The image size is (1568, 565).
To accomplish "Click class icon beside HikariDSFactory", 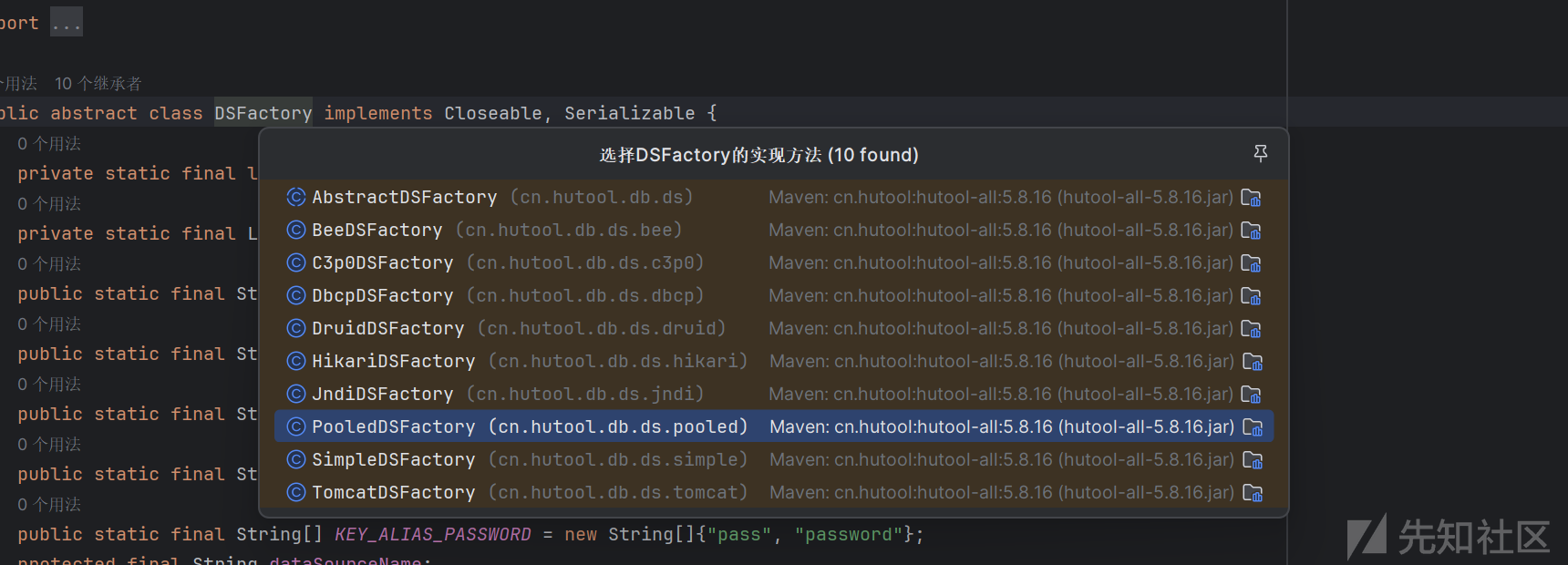I will pos(296,361).
